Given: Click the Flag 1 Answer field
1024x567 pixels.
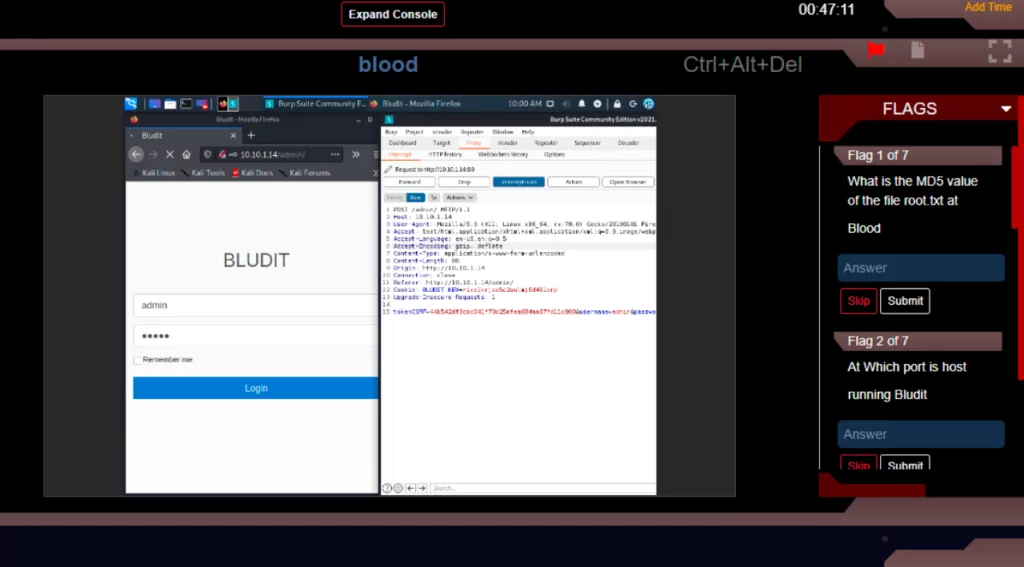Looking at the screenshot, I should tap(921, 268).
